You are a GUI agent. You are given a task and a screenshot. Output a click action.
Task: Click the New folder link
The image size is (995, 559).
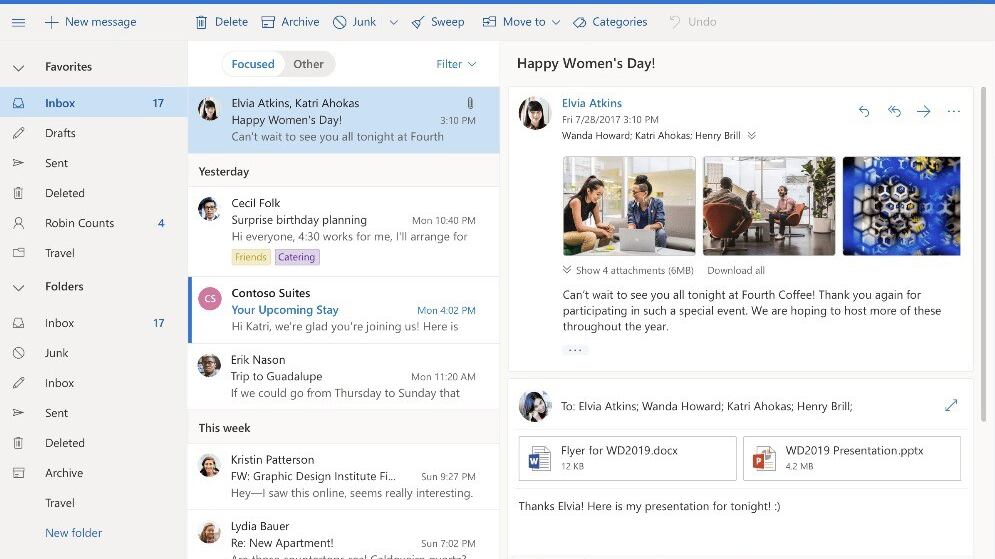pyautogui.click(x=73, y=533)
